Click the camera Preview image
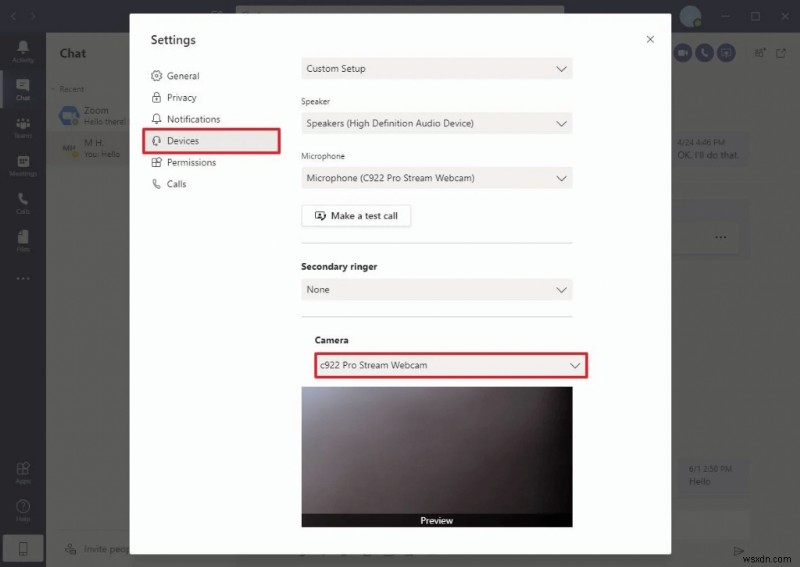800x567 pixels. [437, 457]
